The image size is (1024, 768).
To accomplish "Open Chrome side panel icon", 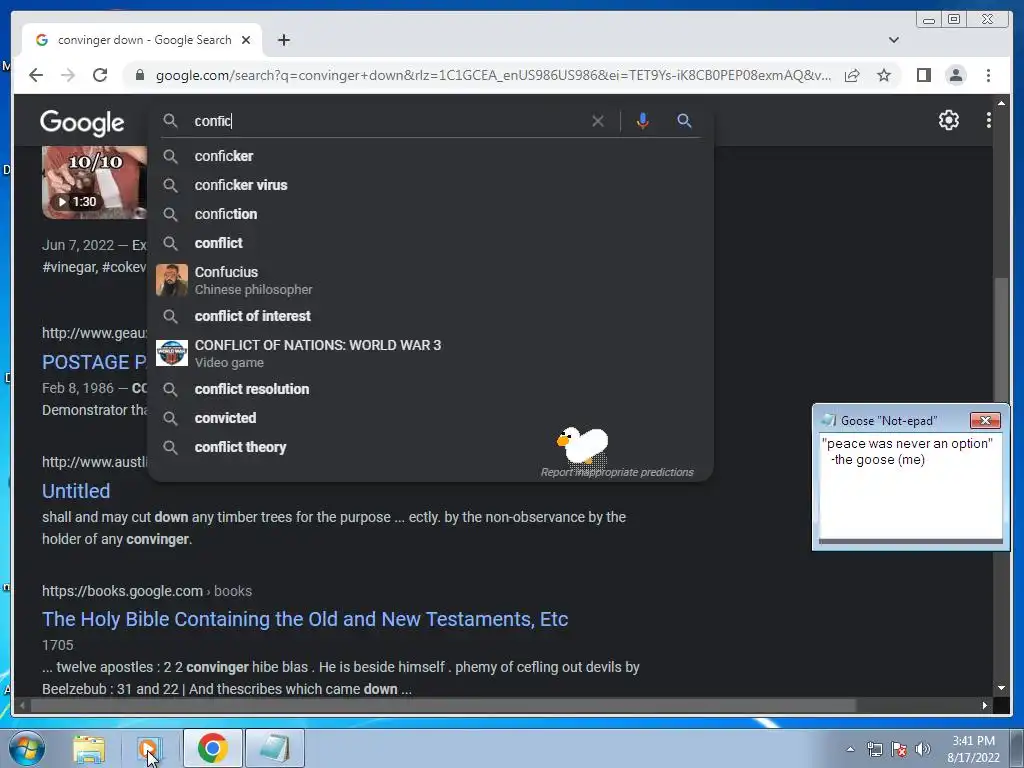I will pos(923,75).
